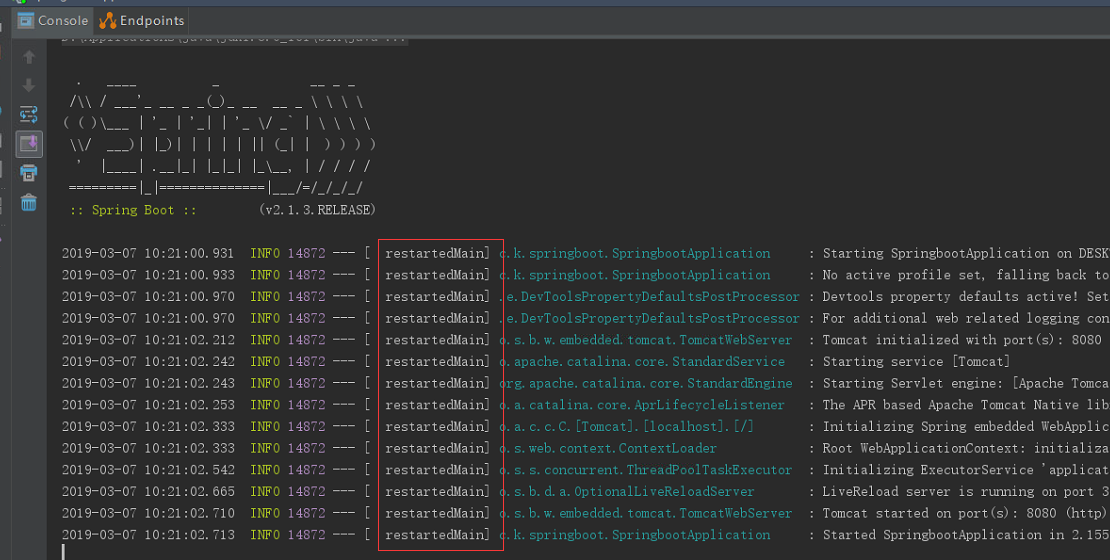Click timestamp '2019-03-07 10:21:02.710'
The image size is (1110, 560).
[148, 513]
